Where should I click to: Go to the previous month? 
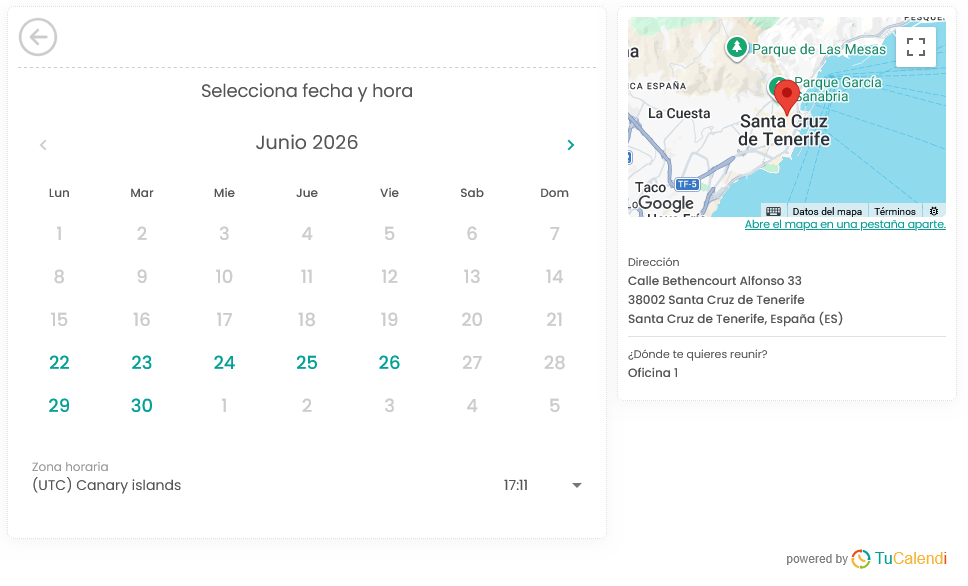pyautogui.click(x=43, y=144)
